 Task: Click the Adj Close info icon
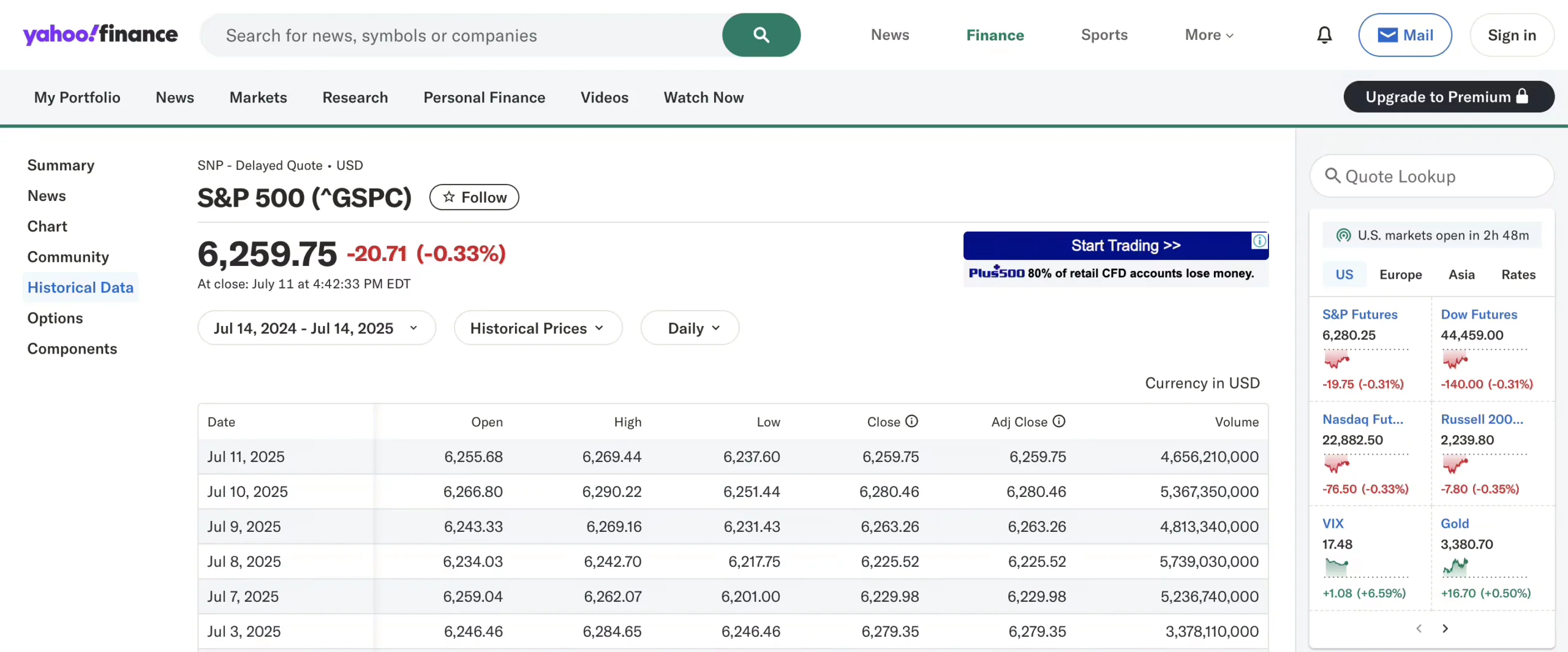point(1059,421)
